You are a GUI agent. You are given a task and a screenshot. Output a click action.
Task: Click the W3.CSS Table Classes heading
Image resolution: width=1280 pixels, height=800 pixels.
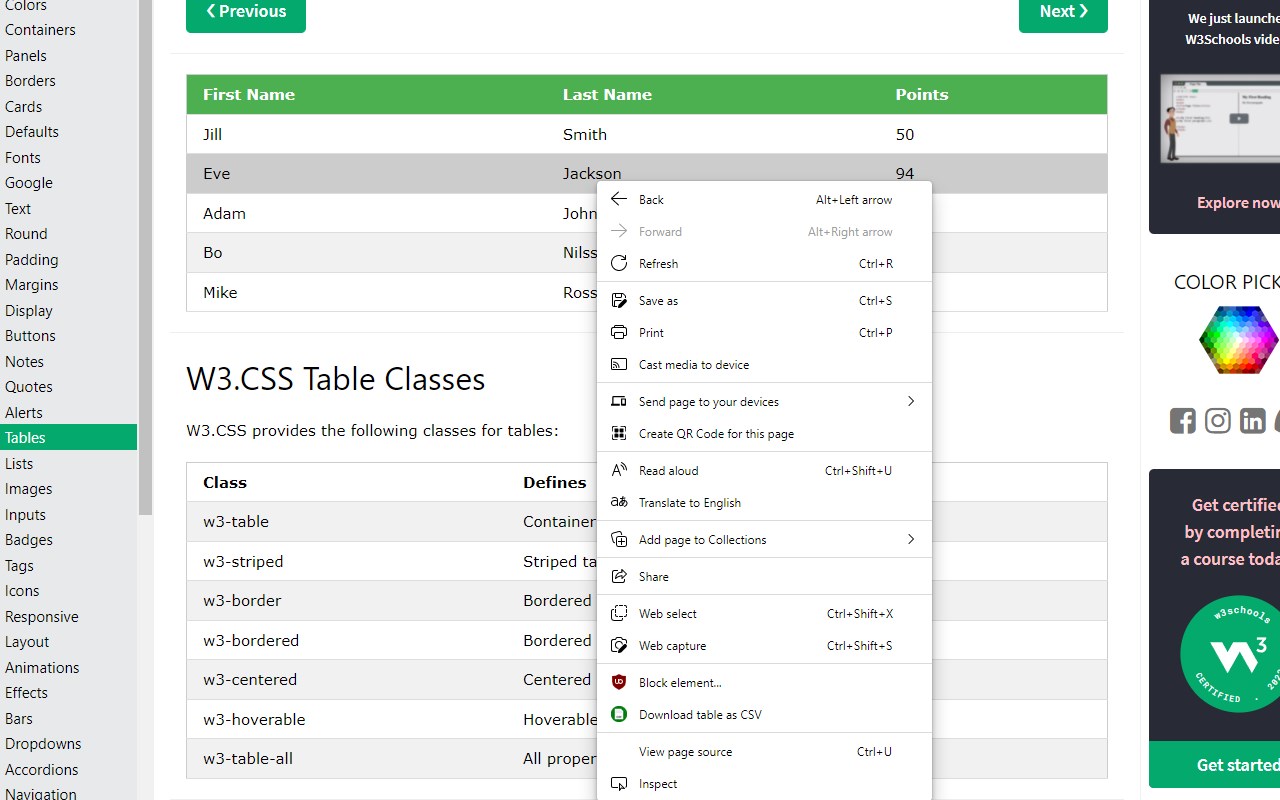336,379
